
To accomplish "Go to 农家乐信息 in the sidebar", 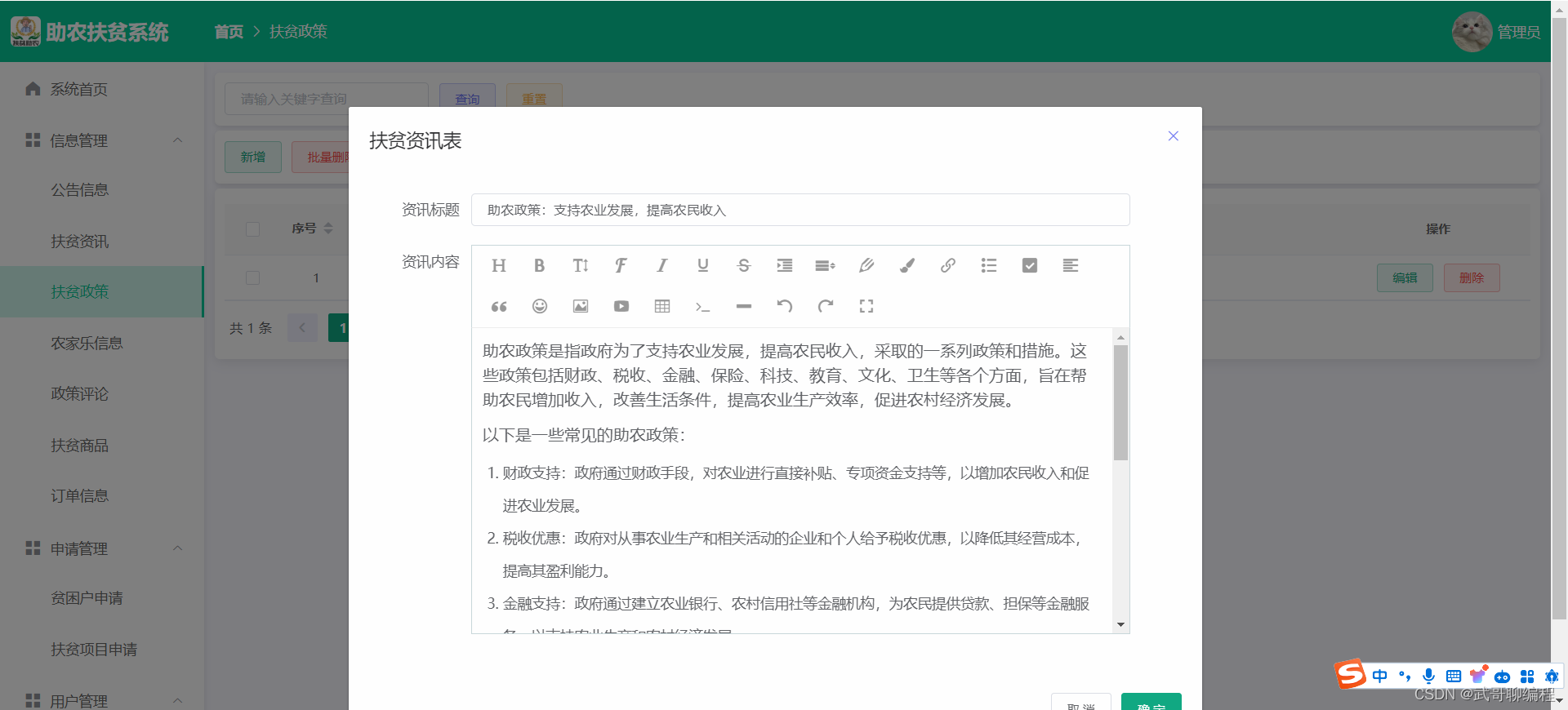I will click(87, 344).
